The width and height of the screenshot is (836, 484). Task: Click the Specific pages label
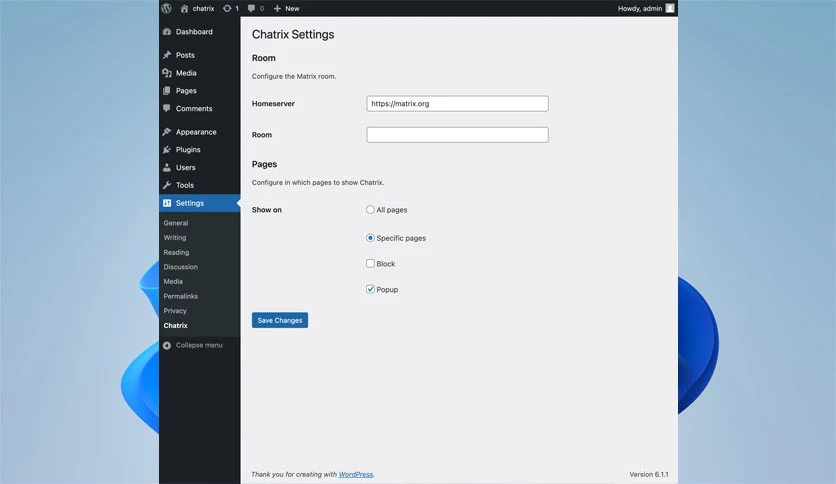[x=401, y=238]
